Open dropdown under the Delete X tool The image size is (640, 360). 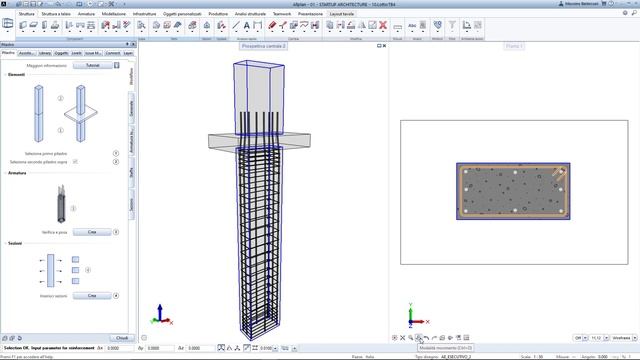(383, 32)
